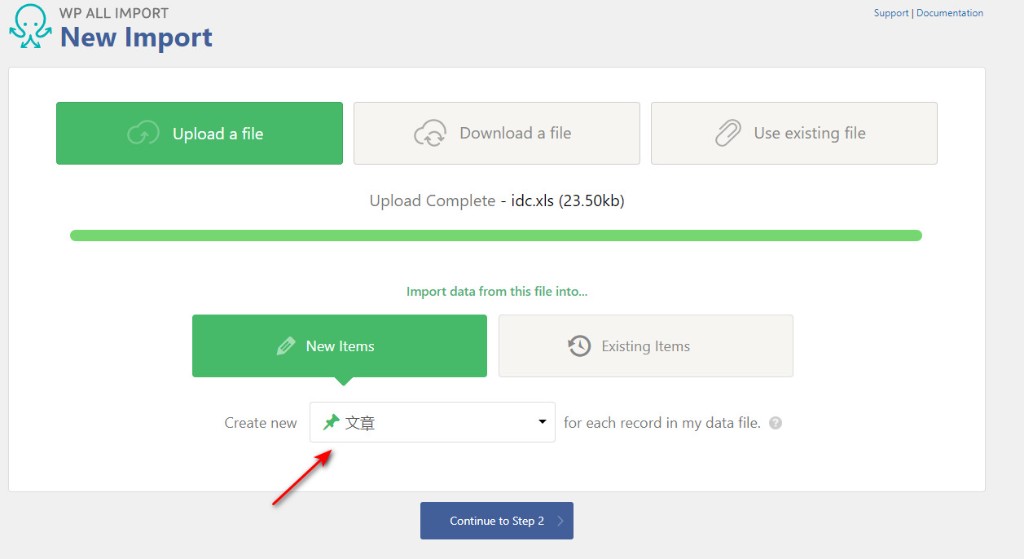Click the cloud upload icon
The width and height of the screenshot is (1024, 559).
[143, 133]
